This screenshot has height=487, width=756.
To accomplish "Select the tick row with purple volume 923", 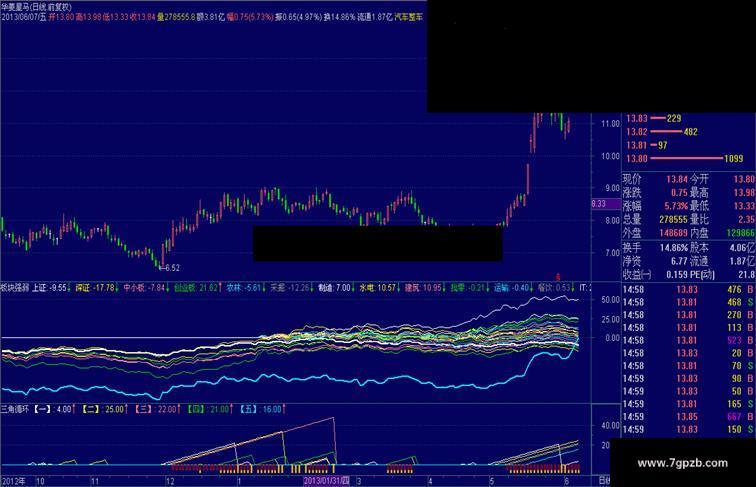I will click(x=688, y=340).
